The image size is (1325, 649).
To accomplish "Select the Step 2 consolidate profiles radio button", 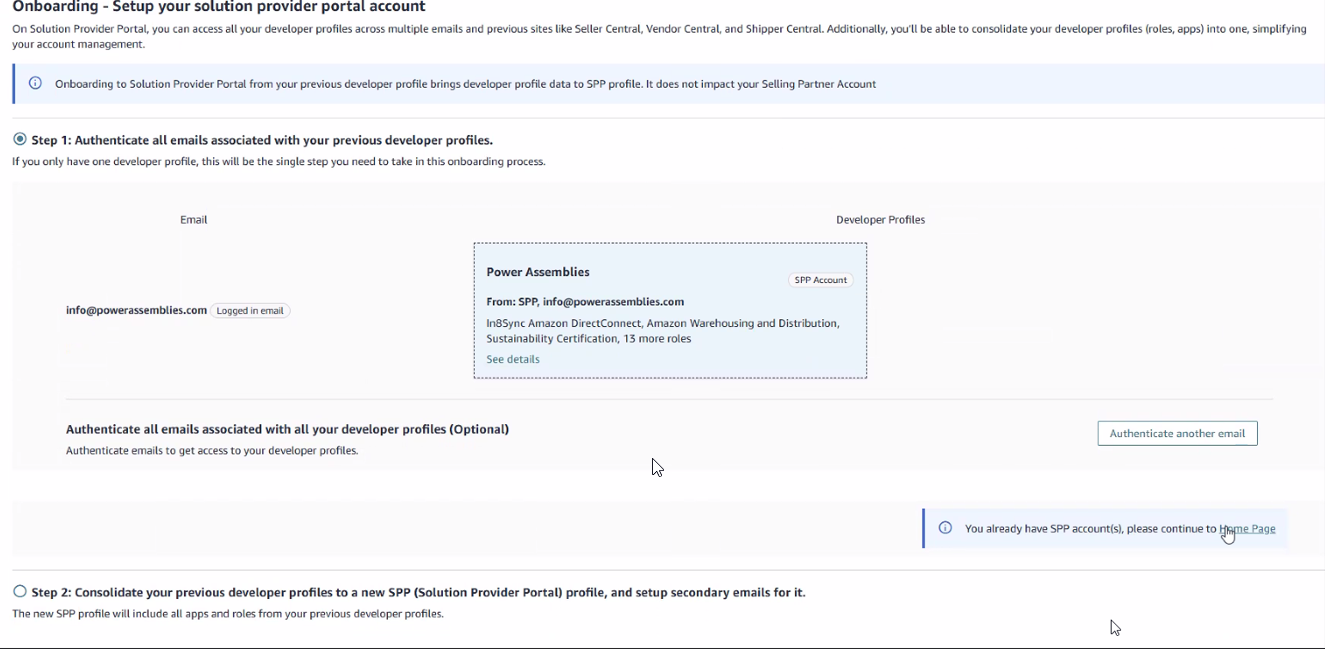I will [20, 591].
